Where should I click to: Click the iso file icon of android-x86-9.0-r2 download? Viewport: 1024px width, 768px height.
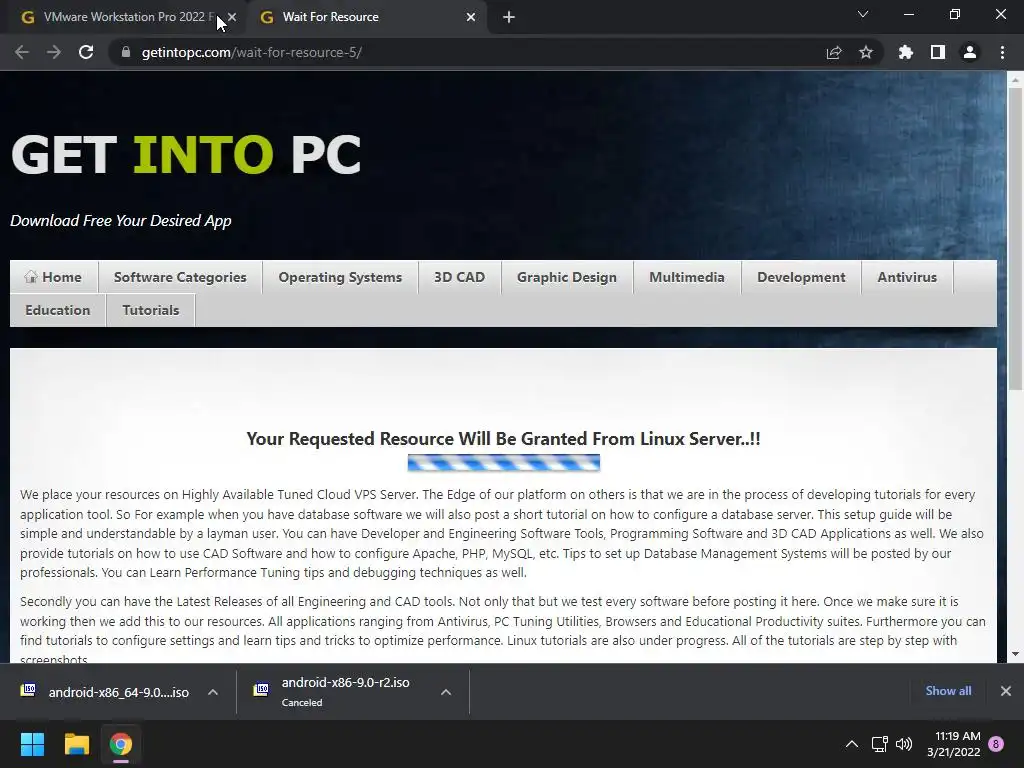[261, 690]
